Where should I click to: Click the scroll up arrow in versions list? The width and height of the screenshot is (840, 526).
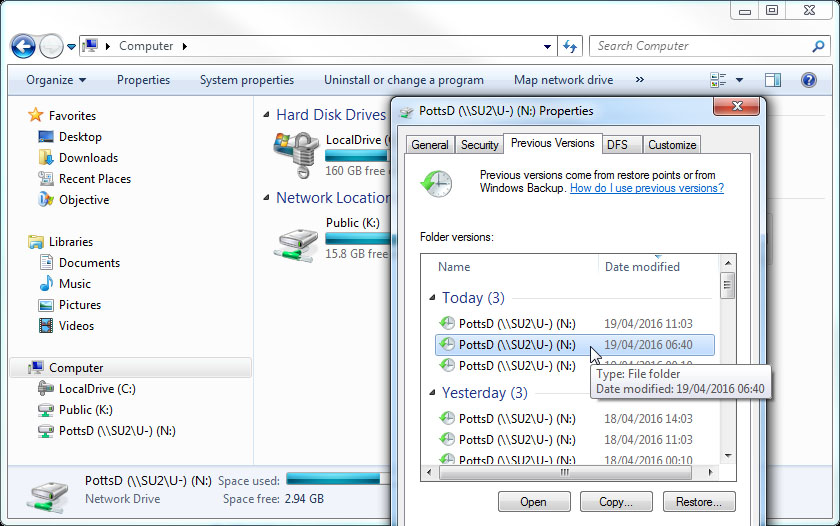pyautogui.click(x=728, y=262)
